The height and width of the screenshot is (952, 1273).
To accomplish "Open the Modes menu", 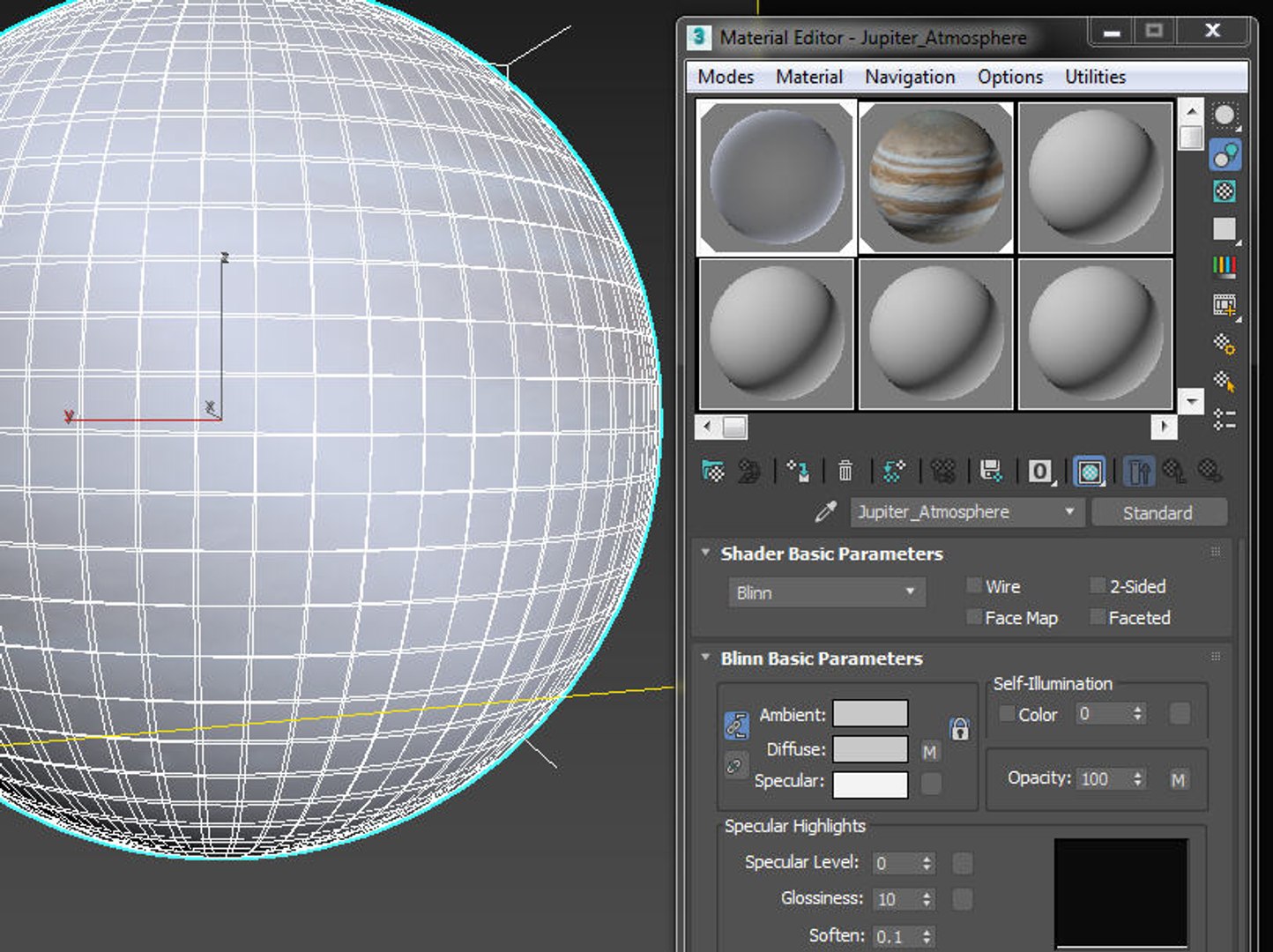I will pos(726,77).
